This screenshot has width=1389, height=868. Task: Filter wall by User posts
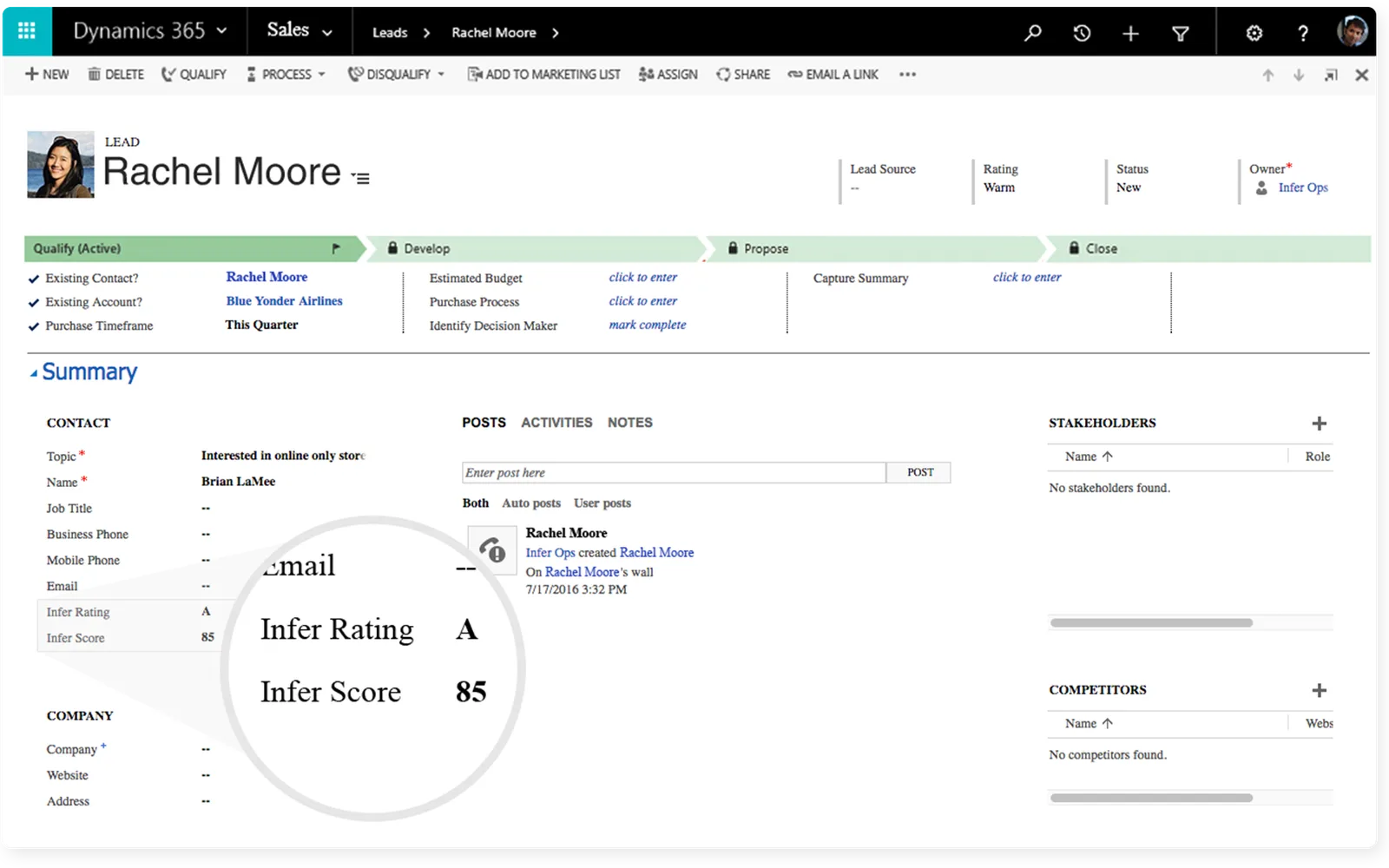click(x=602, y=503)
